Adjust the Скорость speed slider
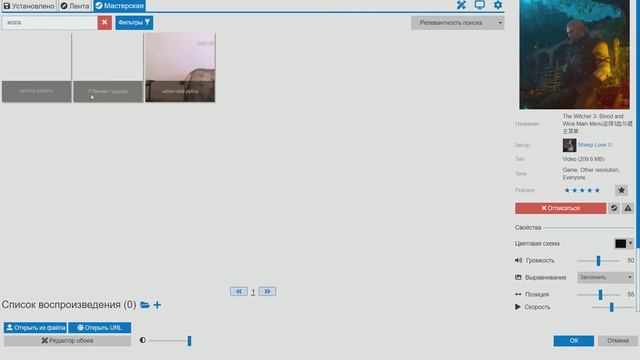 (x=612, y=307)
